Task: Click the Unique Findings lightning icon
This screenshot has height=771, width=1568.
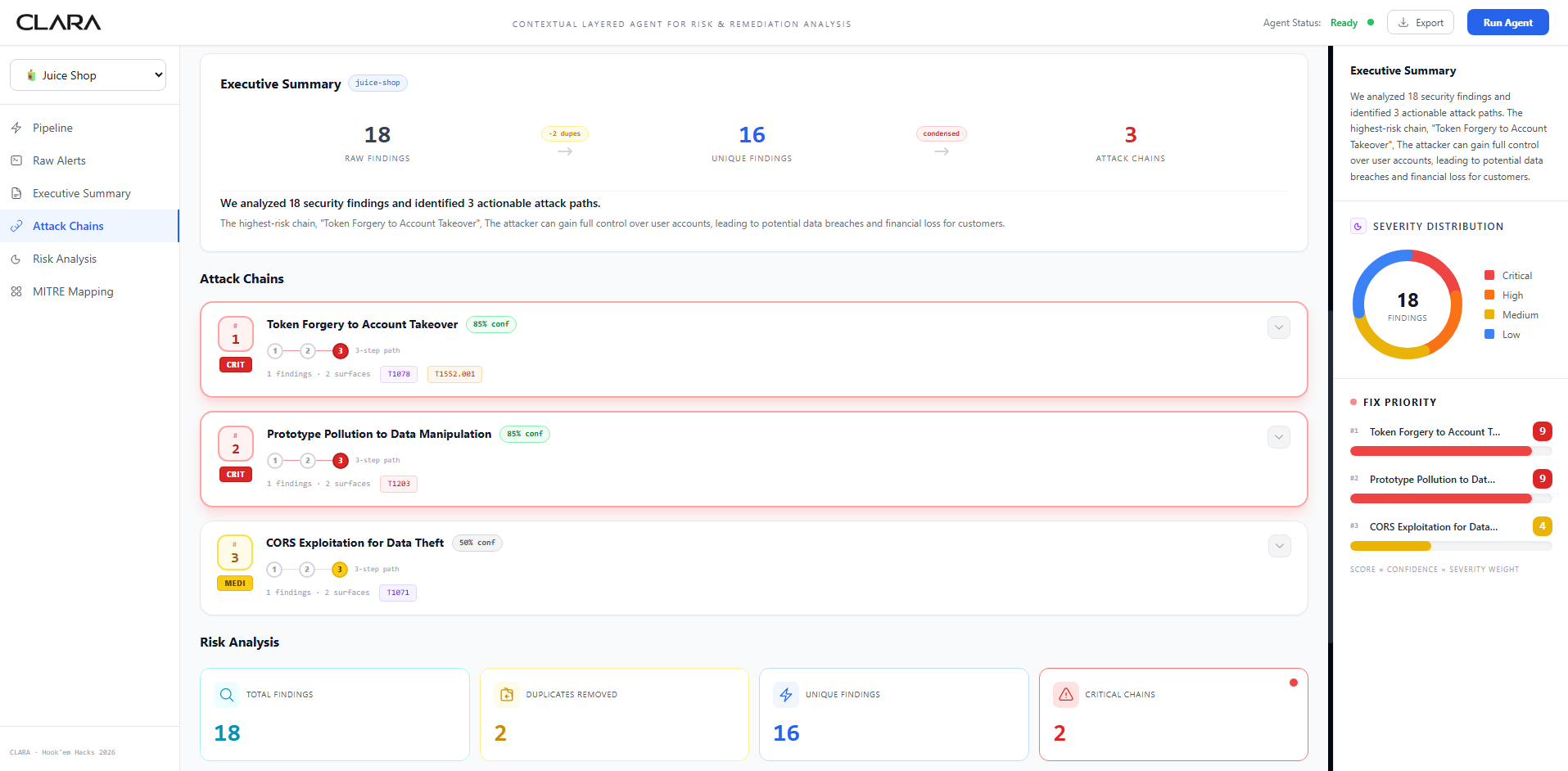Action: click(786, 695)
